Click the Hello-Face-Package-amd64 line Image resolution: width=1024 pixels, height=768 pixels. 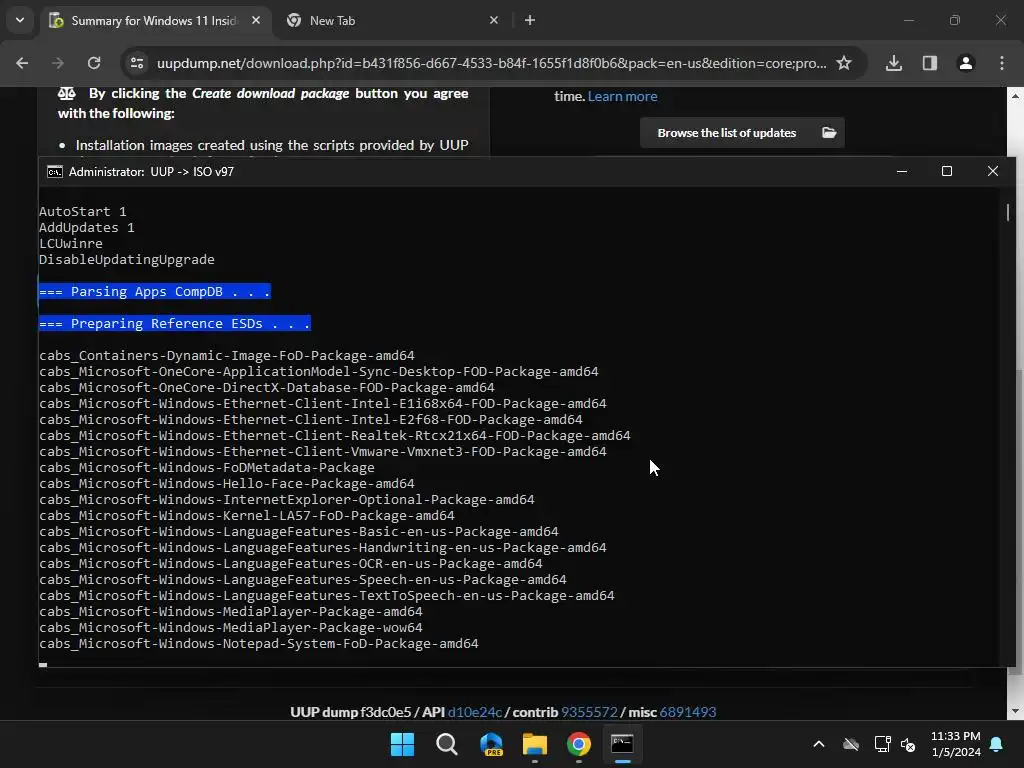pyautogui.click(x=227, y=483)
